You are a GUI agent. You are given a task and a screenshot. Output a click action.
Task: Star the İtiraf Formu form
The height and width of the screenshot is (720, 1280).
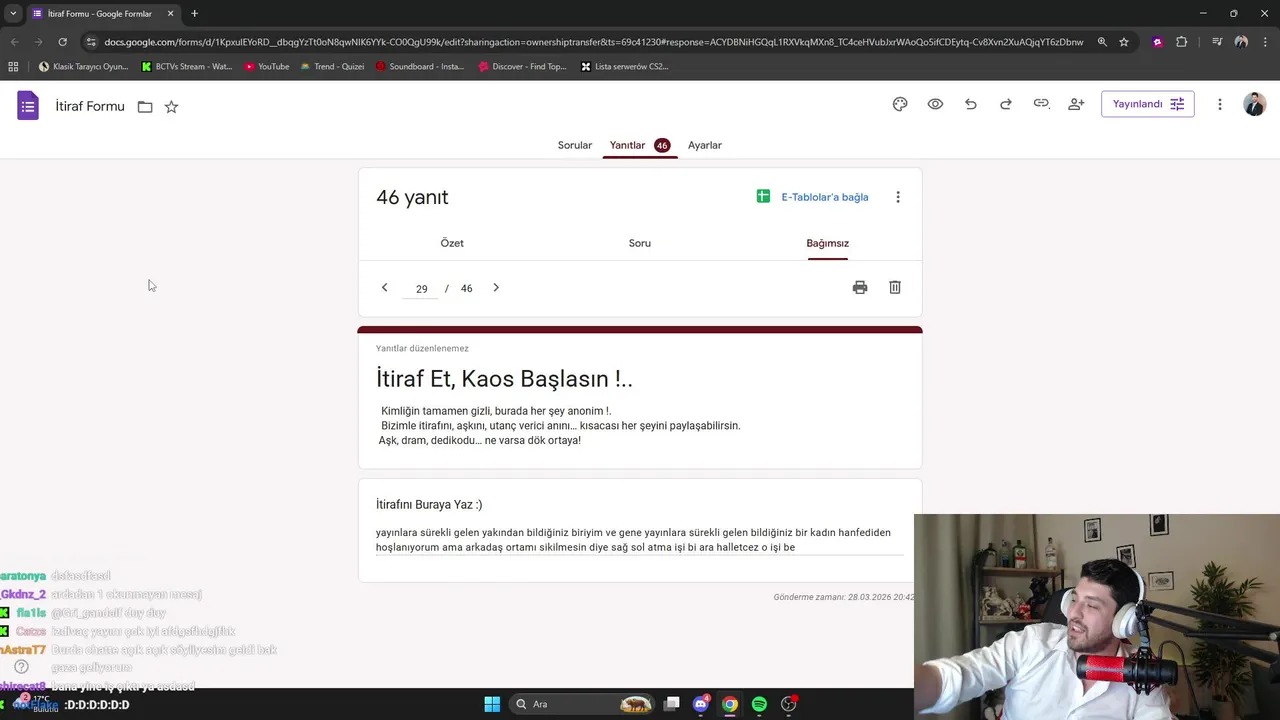tap(171, 107)
